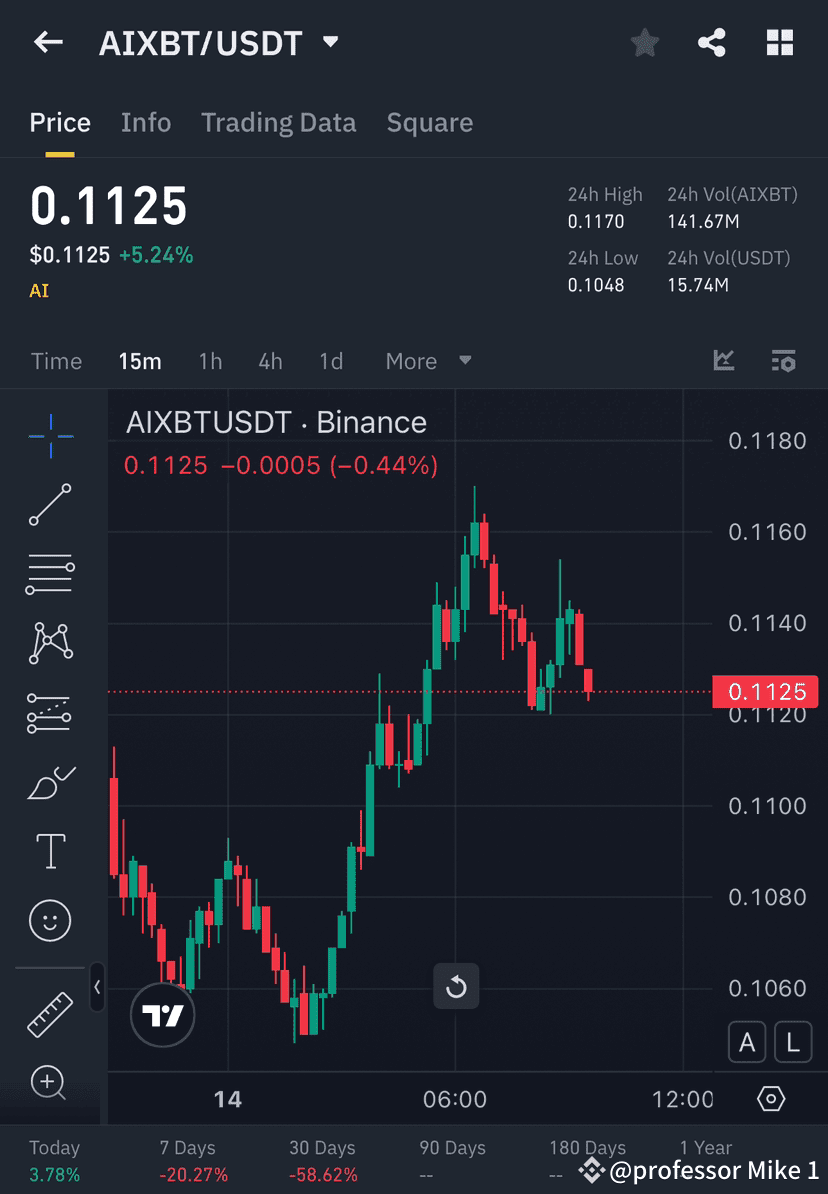Open the AIXBT/USDT pair selector dropdown
Image resolution: width=828 pixels, height=1194 pixels.
pyautogui.click(x=330, y=43)
